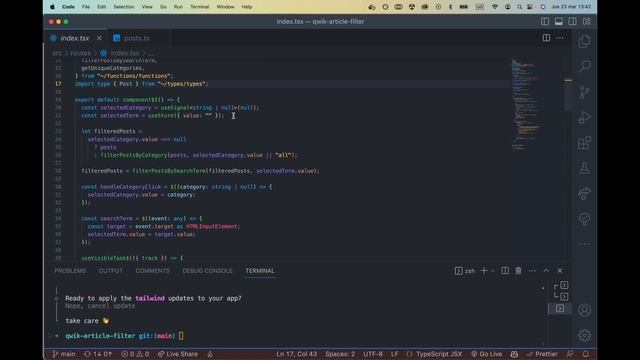Click Ln 17, Col 43 cursor position
The height and width of the screenshot is (360, 640).
pos(297,354)
